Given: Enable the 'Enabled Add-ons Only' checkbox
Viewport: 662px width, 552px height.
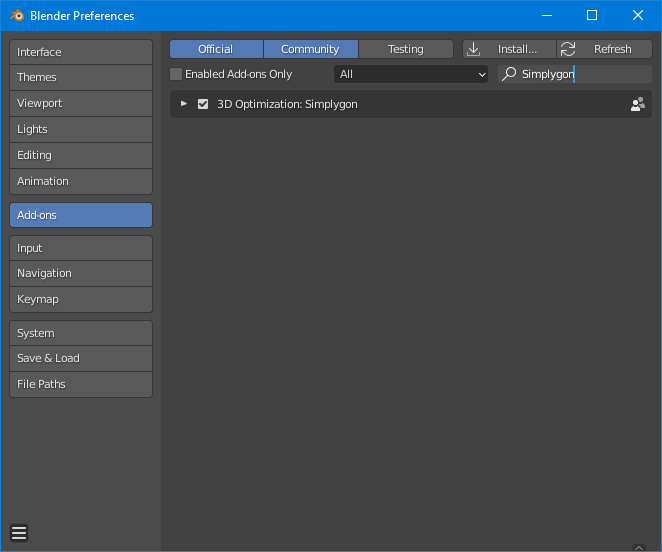Looking at the screenshot, I should (x=176, y=74).
